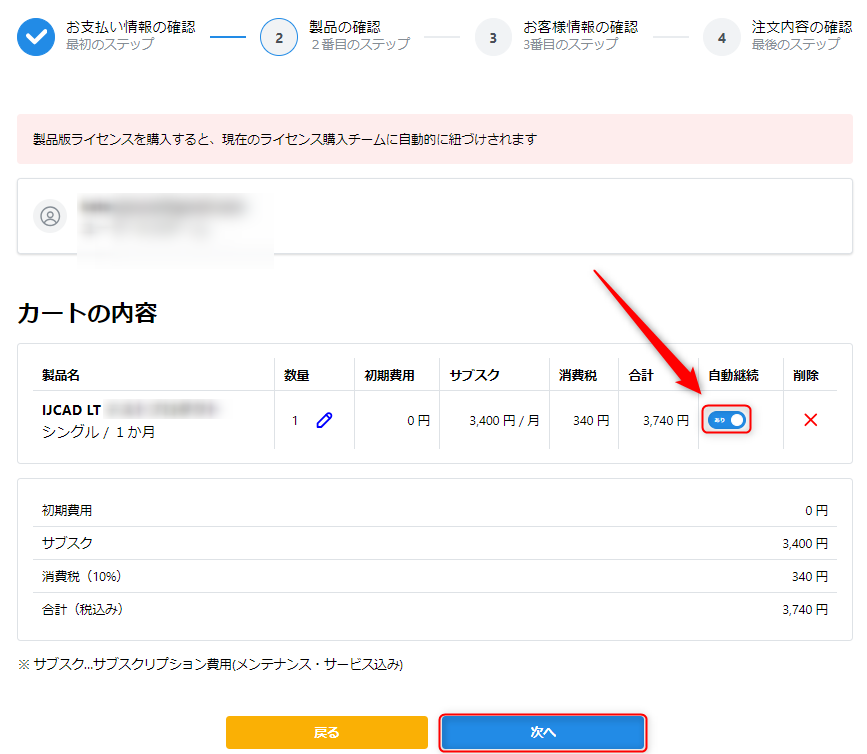Click the user account avatar icon
Viewport: 867px width, 754px height.
click(50, 216)
